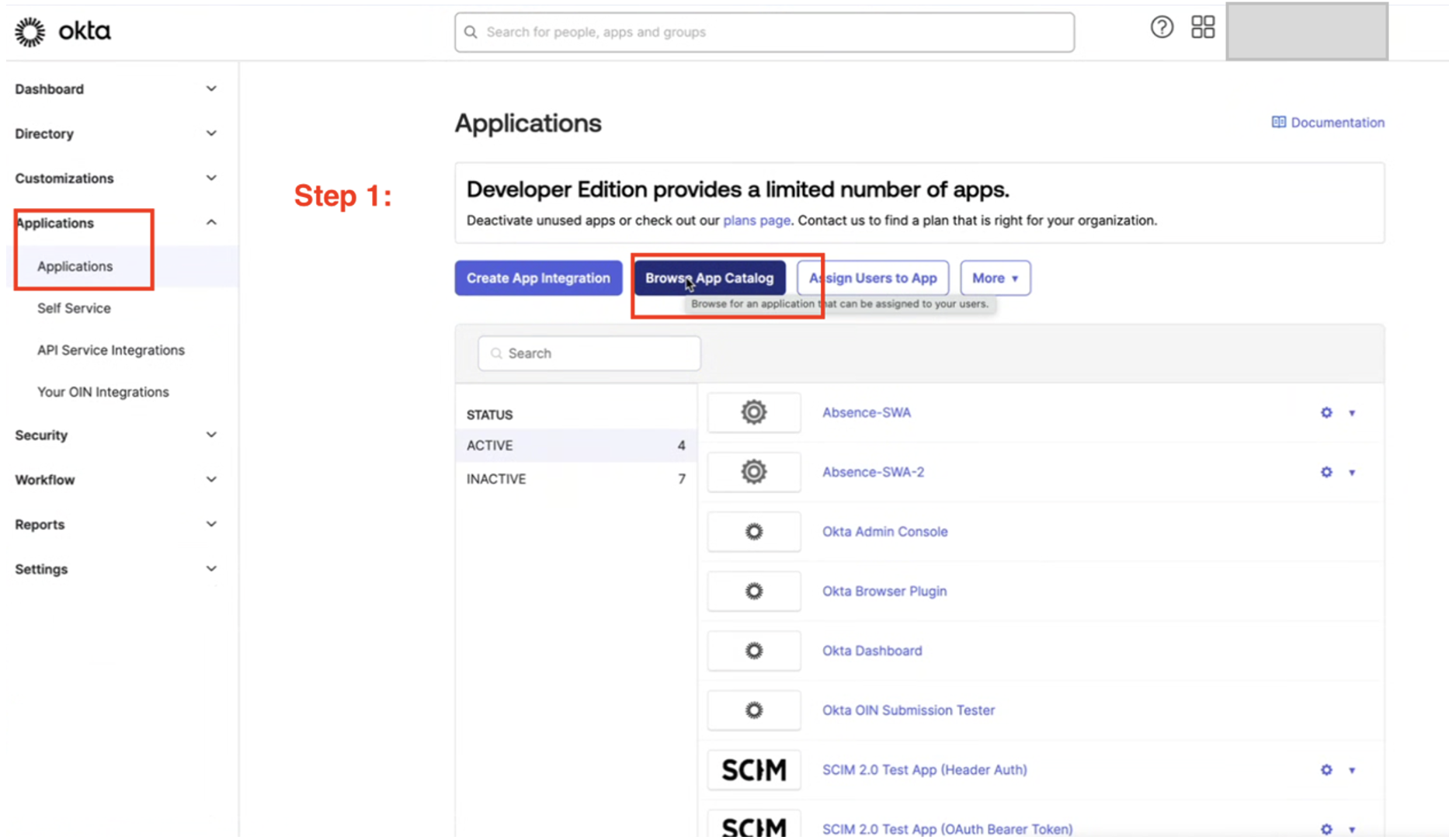The width and height of the screenshot is (1449, 840).
Task: Expand the Reports sidebar section
Action: (211, 524)
